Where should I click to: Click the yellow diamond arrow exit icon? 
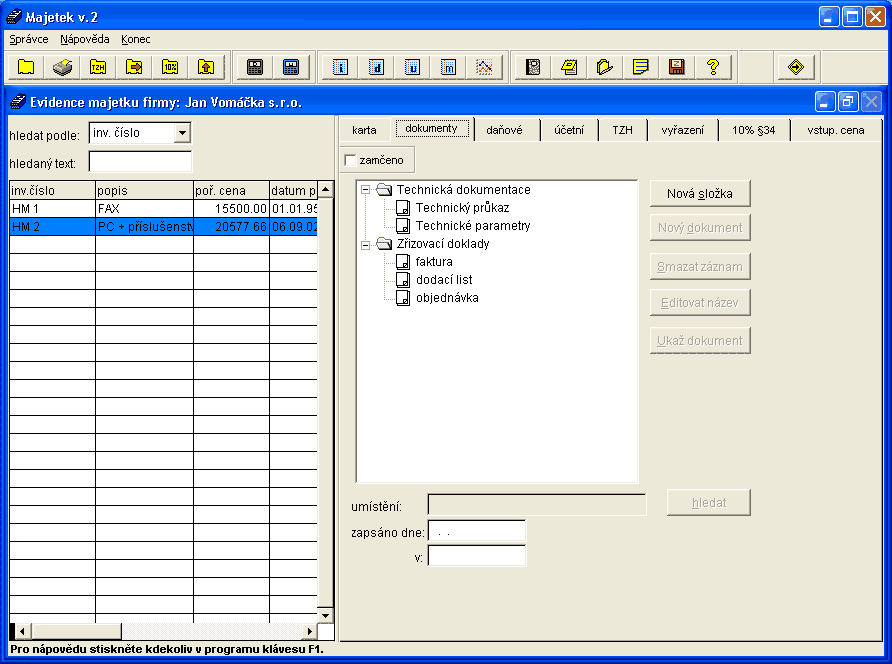795,67
